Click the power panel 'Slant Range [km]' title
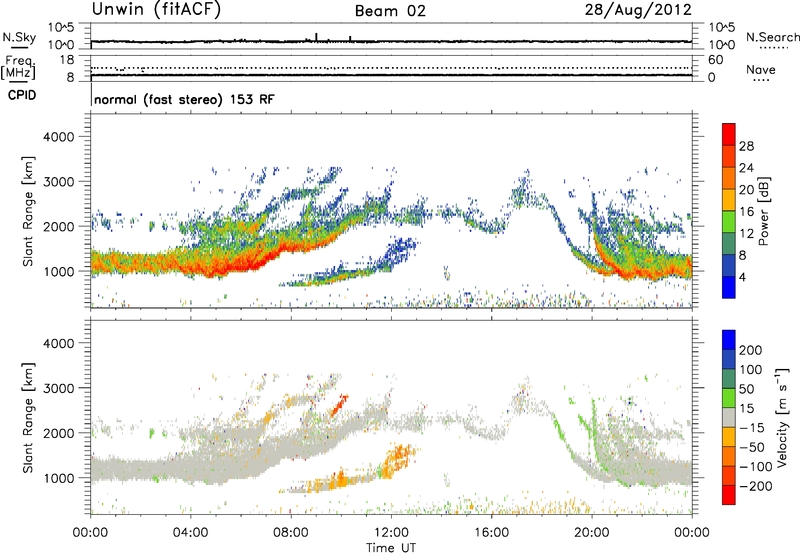800x554 pixels. (x=28, y=211)
